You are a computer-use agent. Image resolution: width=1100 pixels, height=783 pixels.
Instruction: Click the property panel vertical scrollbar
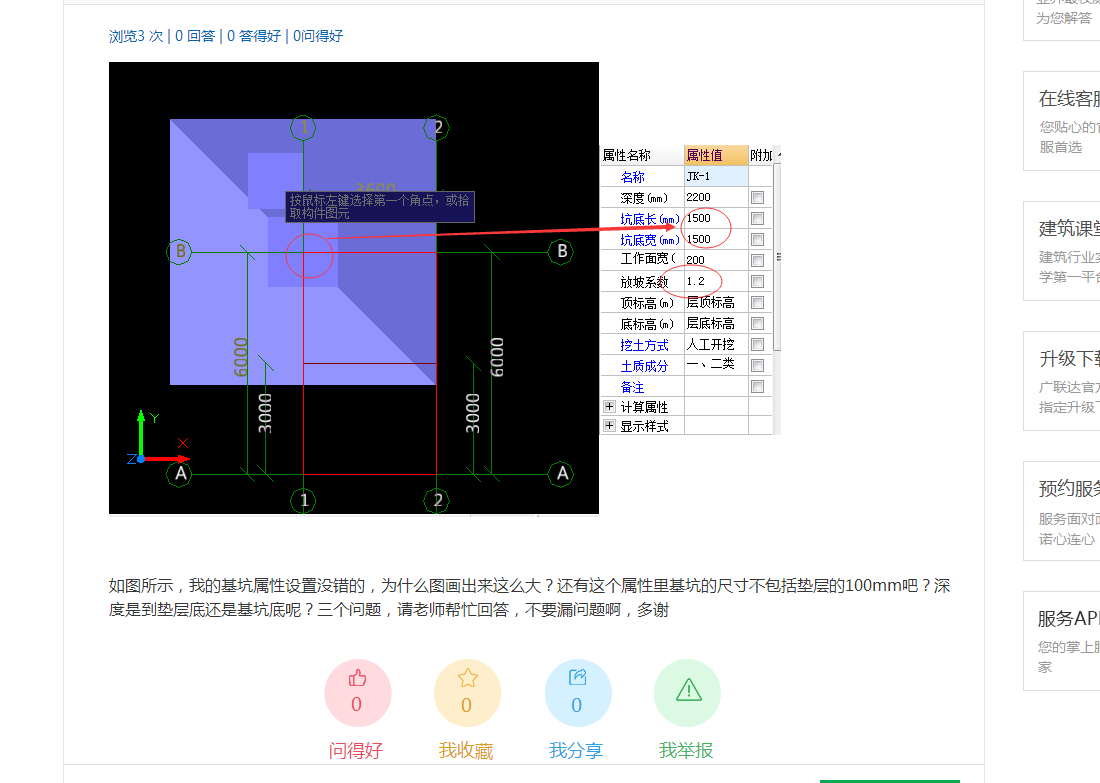pyautogui.click(x=777, y=257)
